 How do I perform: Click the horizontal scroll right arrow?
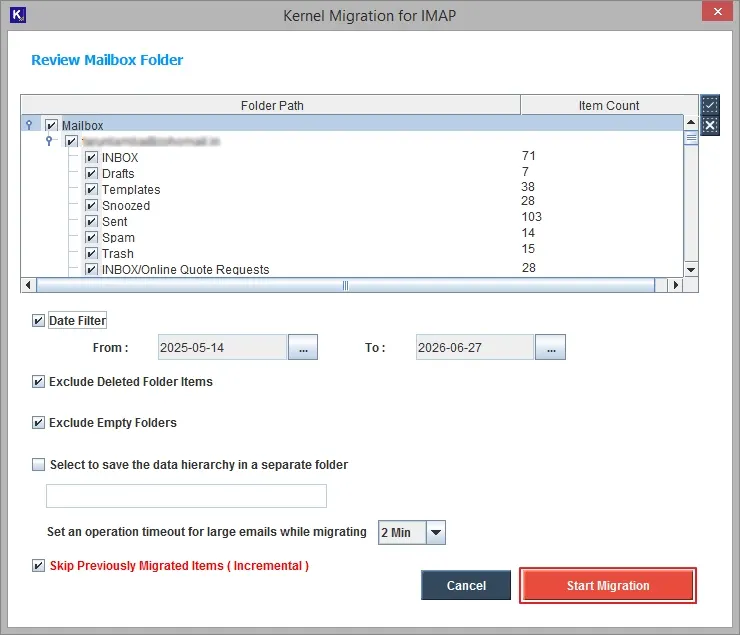[x=676, y=285]
